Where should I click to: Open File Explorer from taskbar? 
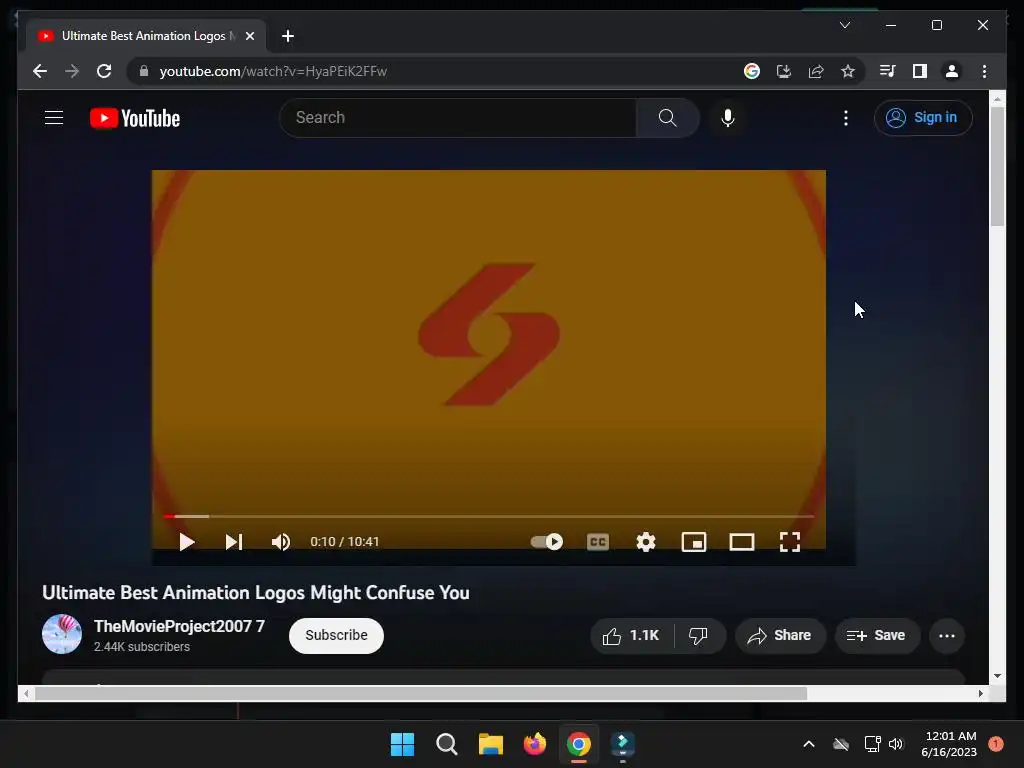click(x=490, y=744)
